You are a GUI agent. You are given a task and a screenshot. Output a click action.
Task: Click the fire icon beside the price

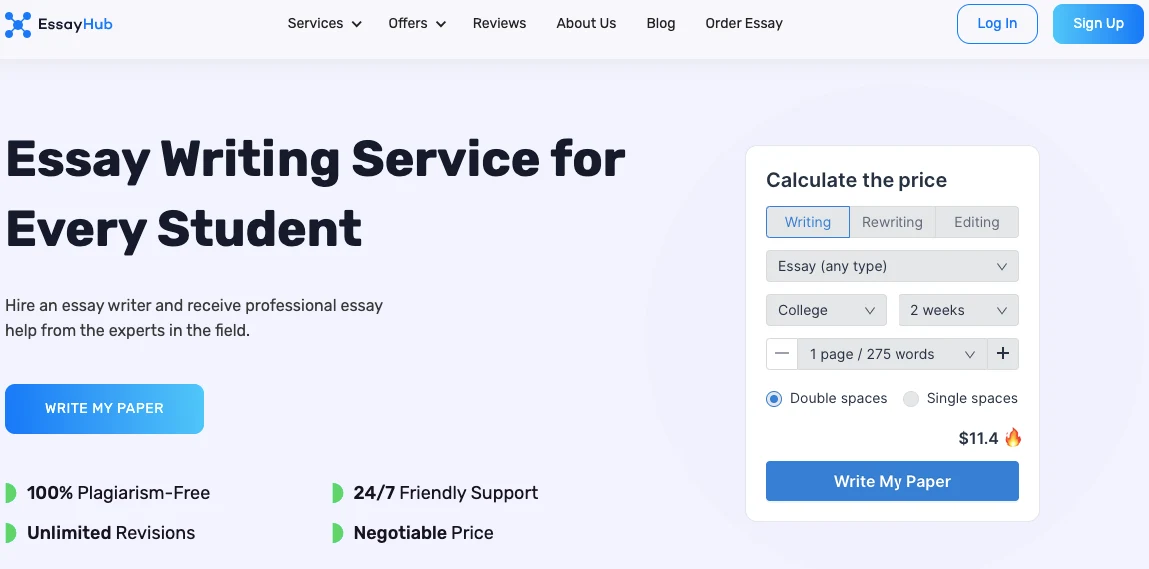coord(1013,438)
